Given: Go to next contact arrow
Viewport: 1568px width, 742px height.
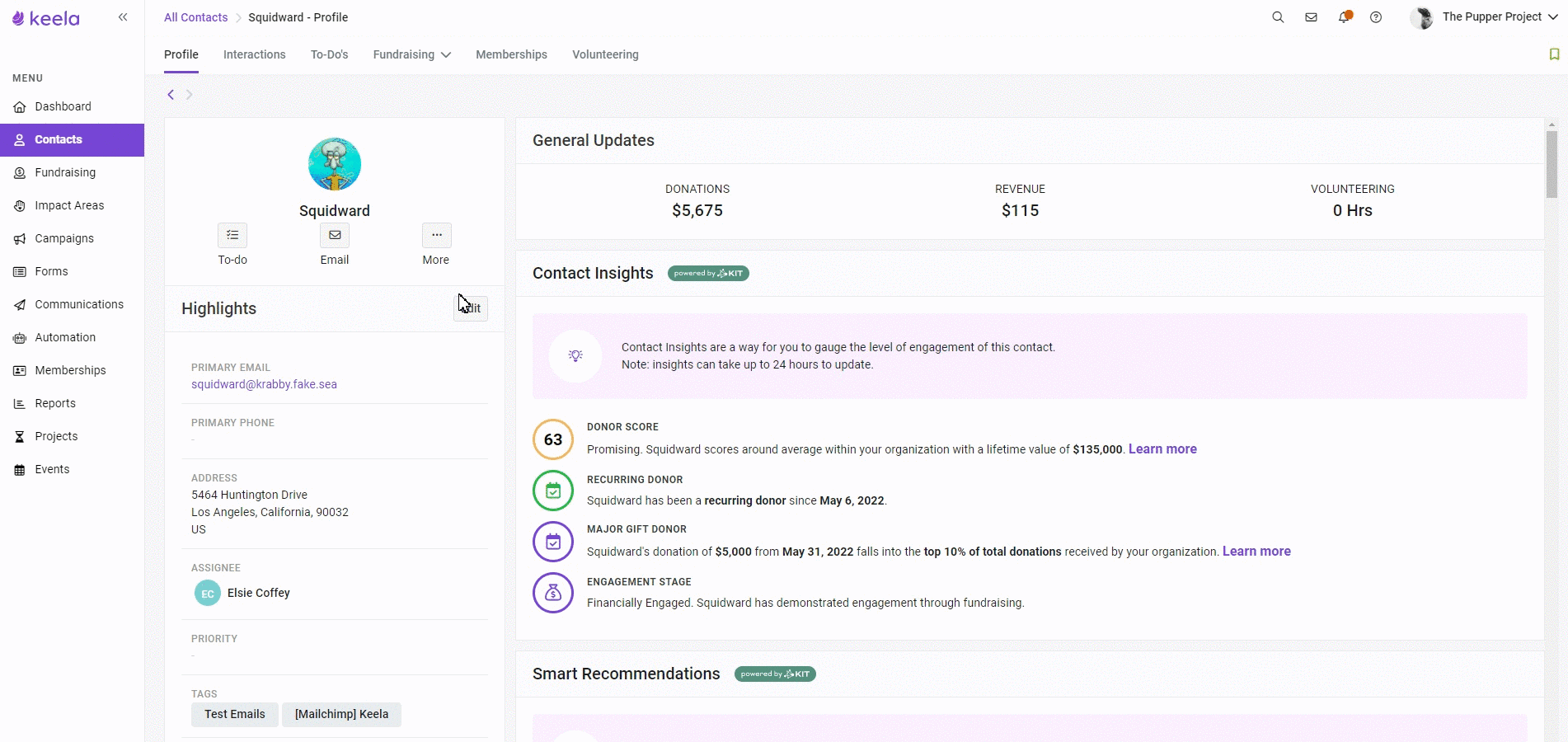Looking at the screenshot, I should tap(189, 95).
